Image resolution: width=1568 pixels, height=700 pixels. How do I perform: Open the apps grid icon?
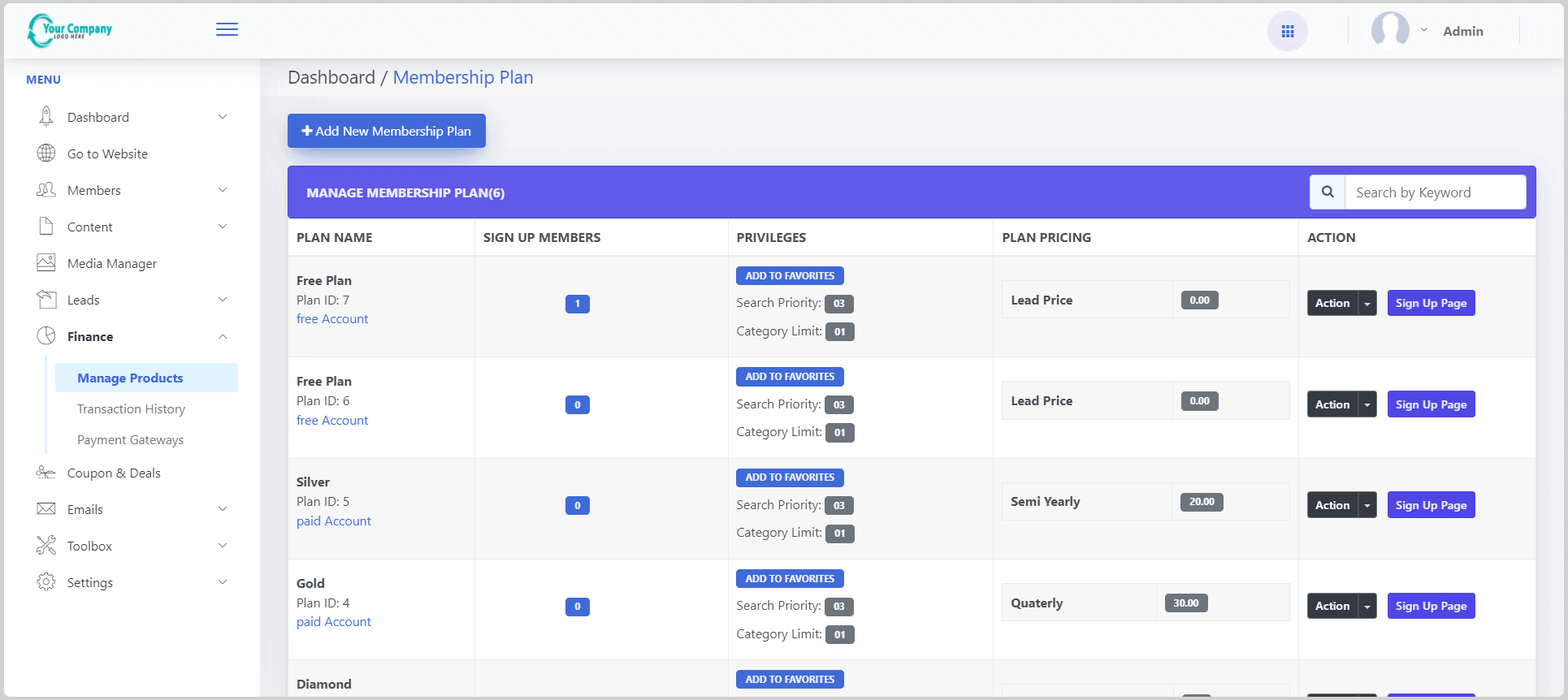tap(1287, 32)
